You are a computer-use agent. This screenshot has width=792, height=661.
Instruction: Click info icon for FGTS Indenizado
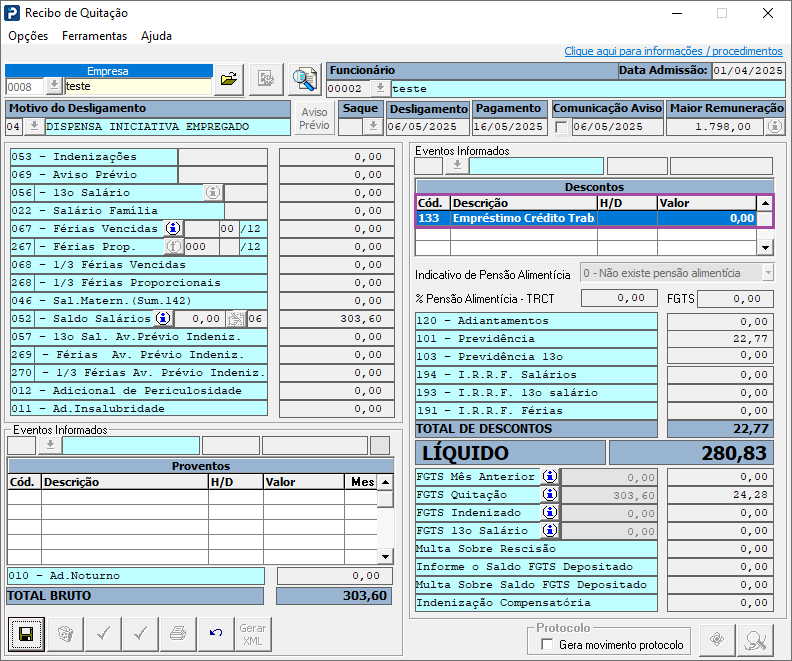tap(550, 513)
